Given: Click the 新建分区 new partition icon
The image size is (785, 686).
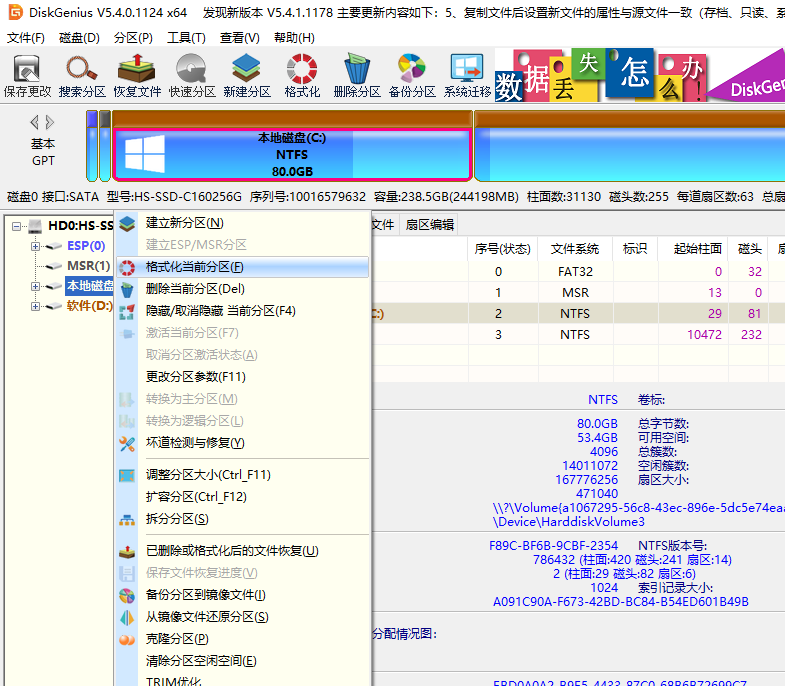Looking at the screenshot, I should [x=247, y=76].
